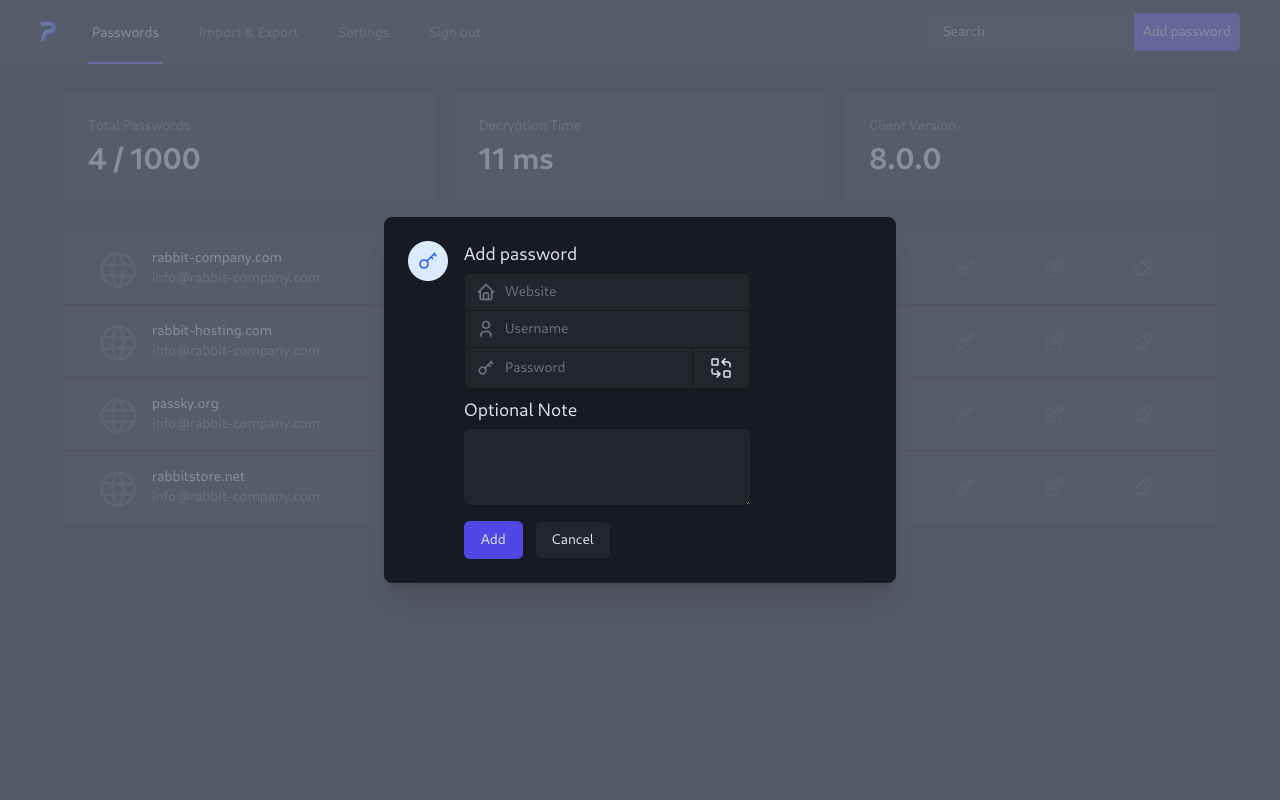1280x800 pixels.
Task: Click globe icon for rabbit-hosting.com
Action: (118, 342)
